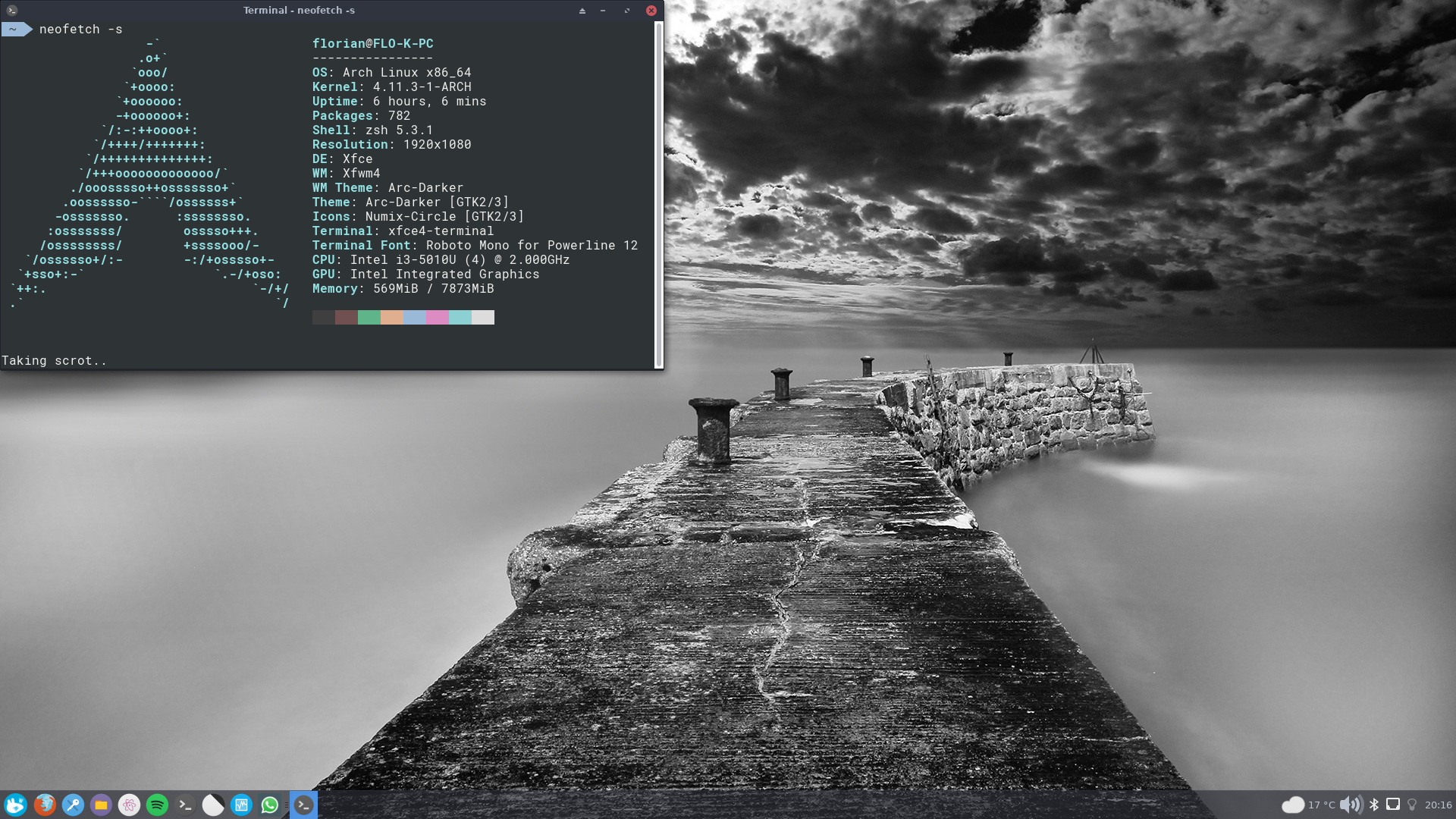1456x819 pixels.
Task: Toggle the light bulb power indicator
Action: 1412,805
